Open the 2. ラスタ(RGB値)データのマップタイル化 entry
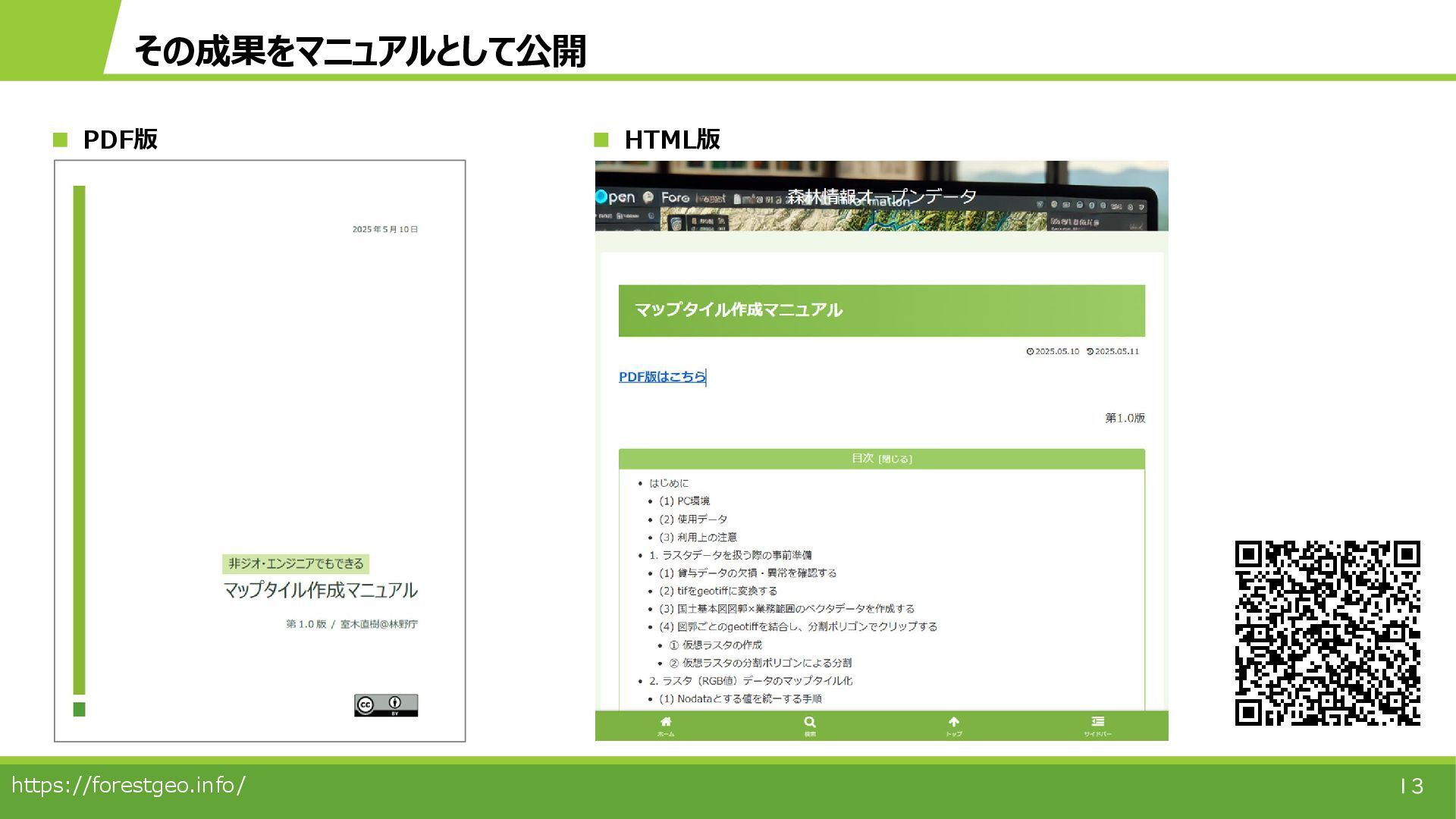 750,681
